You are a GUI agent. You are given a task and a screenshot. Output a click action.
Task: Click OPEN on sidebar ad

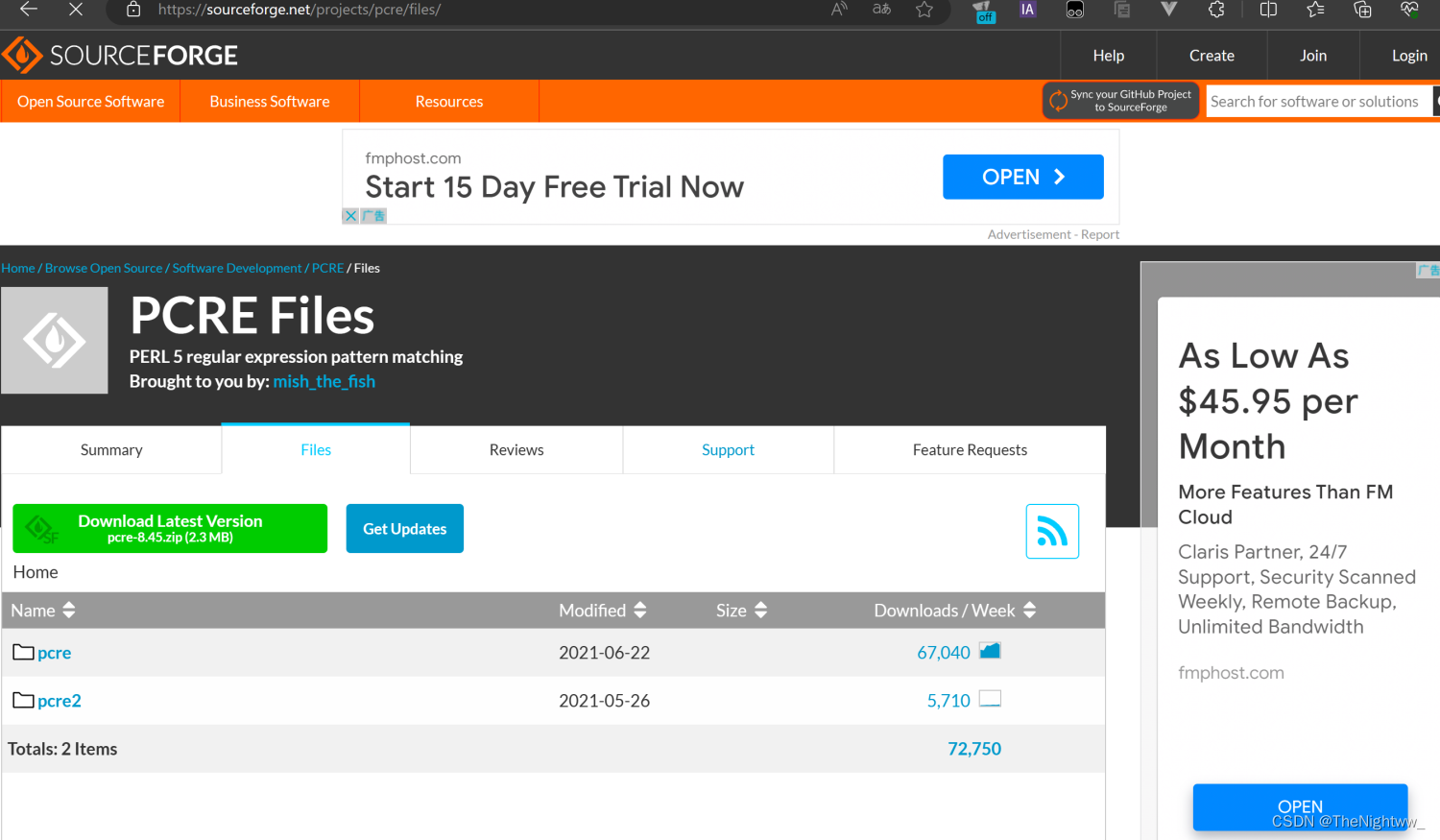pos(1300,807)
